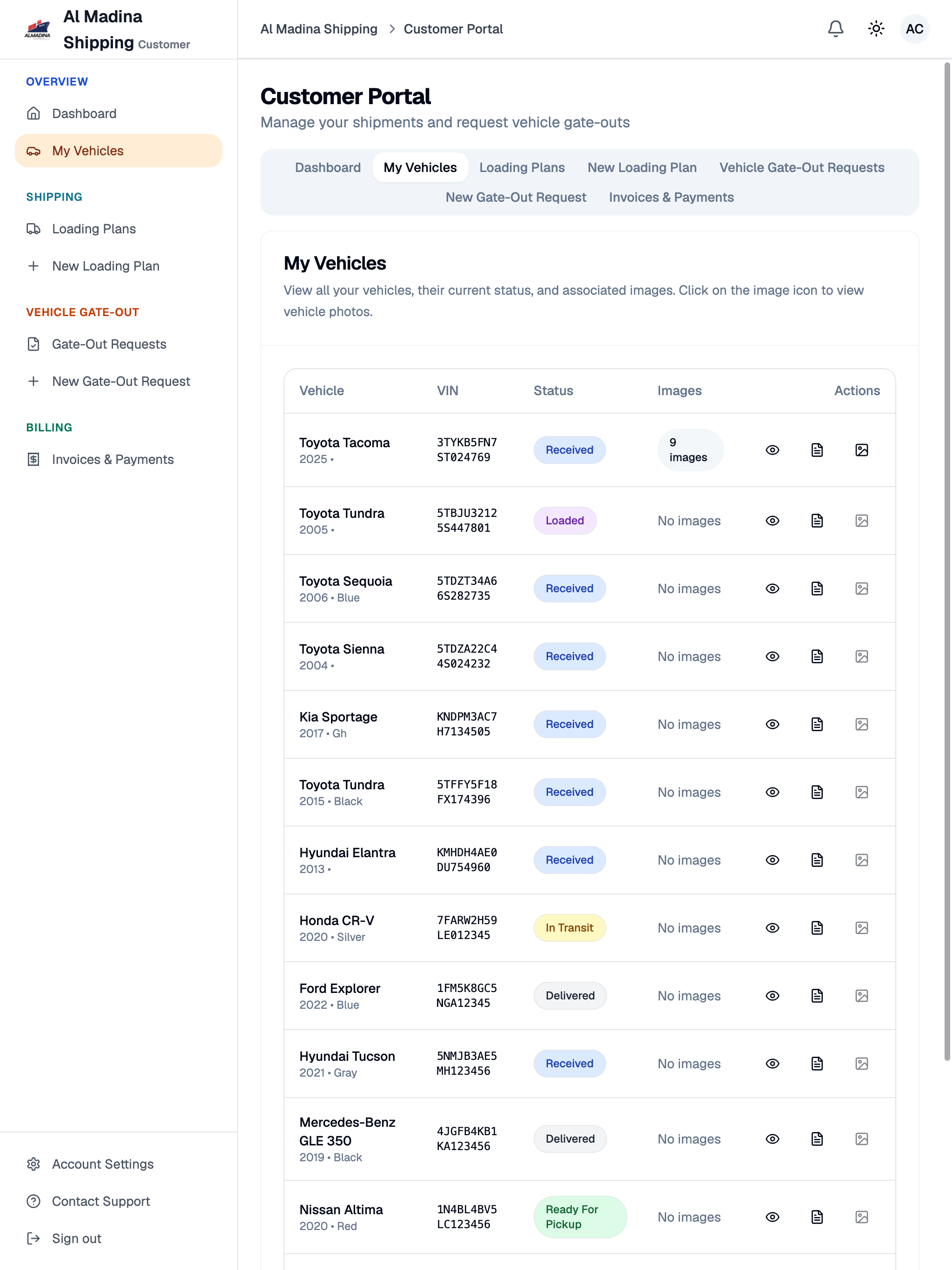Open documents icon for Mercedes-Benz GLE 350
952x1270 pixels.
817,1138
